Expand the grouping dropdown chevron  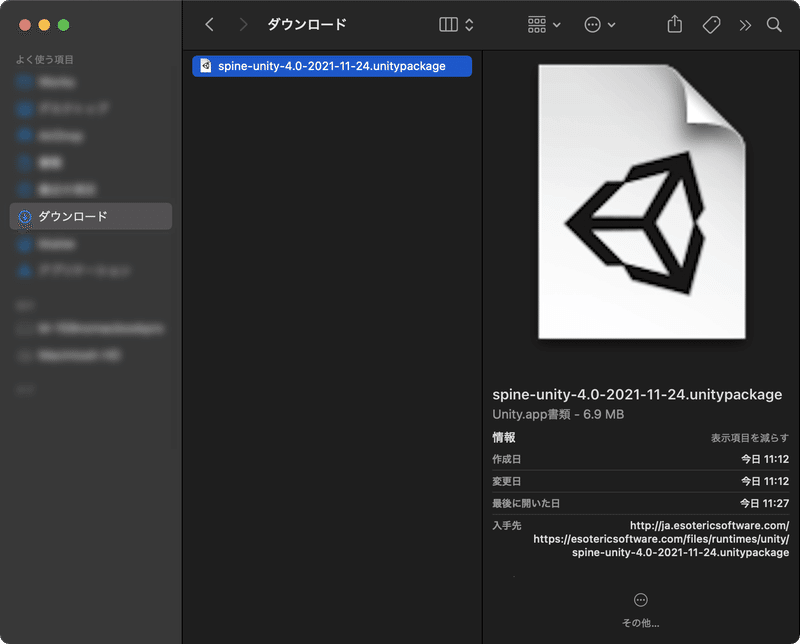pyautogui.click(x=557, y=25)
